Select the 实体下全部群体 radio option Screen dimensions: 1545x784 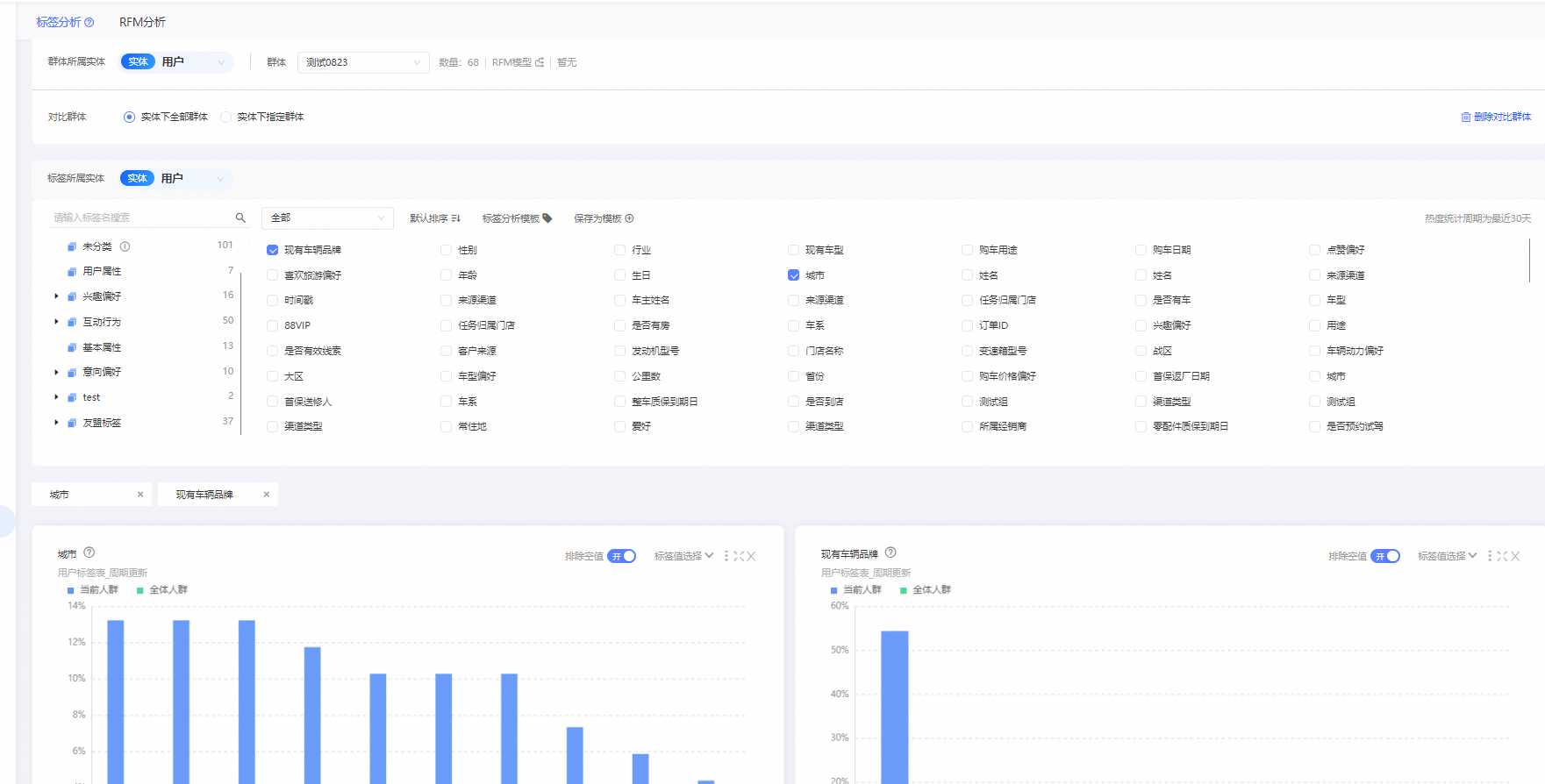129,117
